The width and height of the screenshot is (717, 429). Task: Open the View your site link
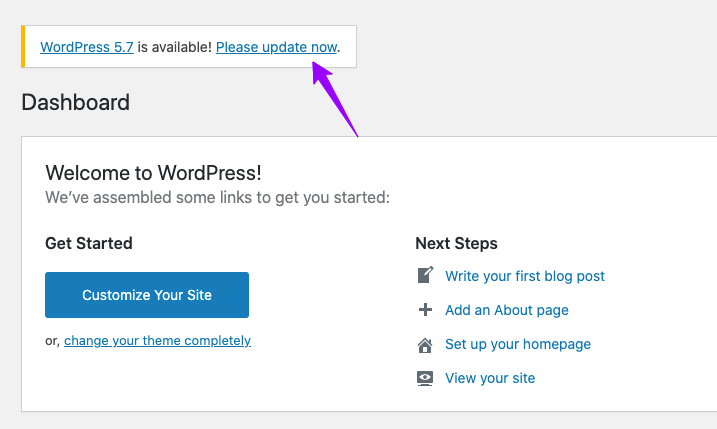point(490,378)
